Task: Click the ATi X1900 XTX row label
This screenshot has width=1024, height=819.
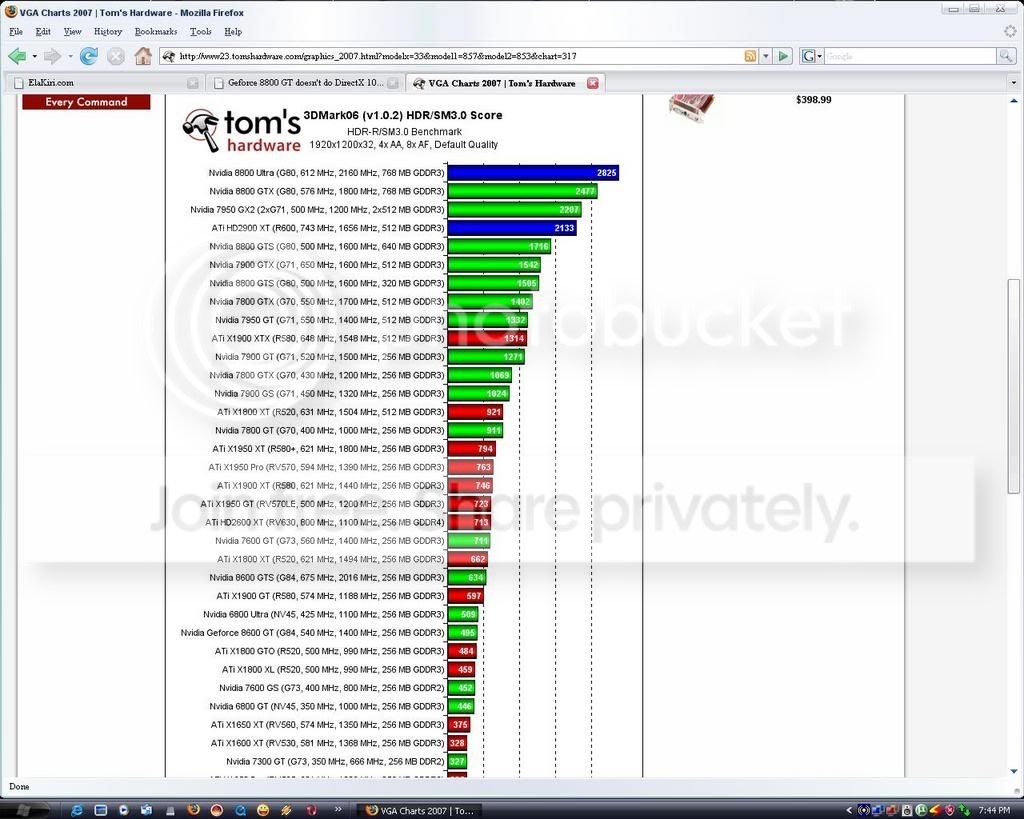Action: pyautogui.click(x=328, y=338)
